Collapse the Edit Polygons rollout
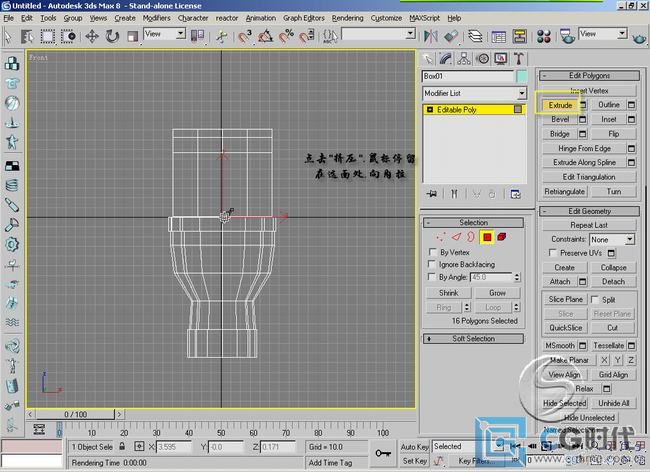 (589, 75)
